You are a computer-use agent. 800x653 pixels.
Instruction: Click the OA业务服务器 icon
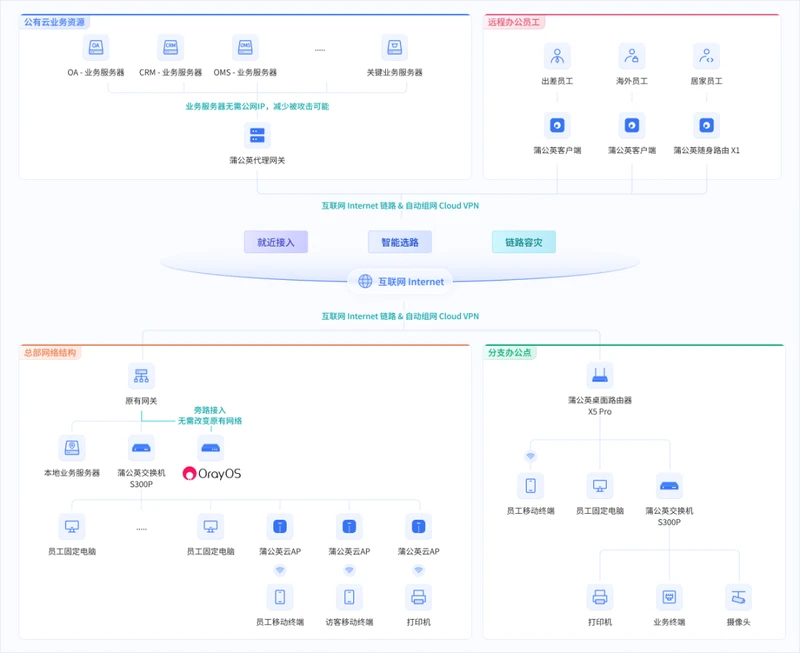point(96,47)
